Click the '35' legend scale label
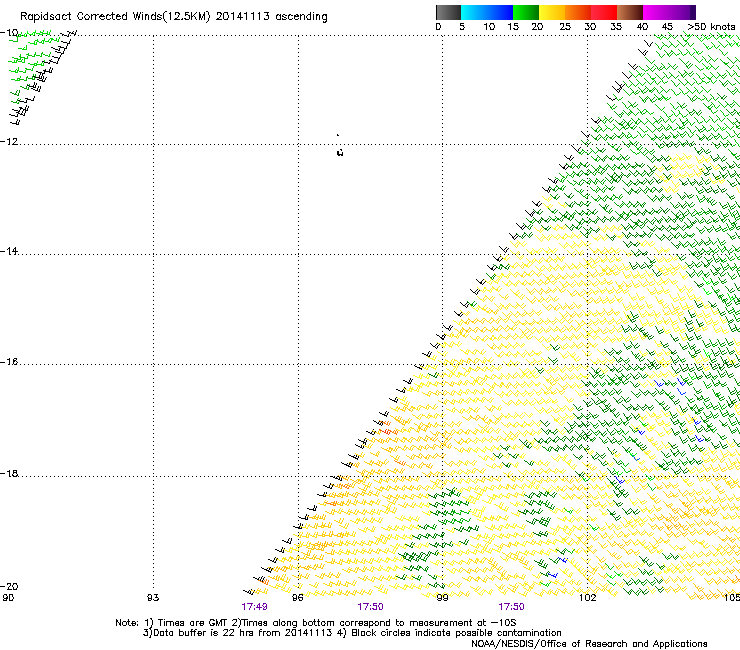Screen dimensions: 740x650 pos(616,27)
